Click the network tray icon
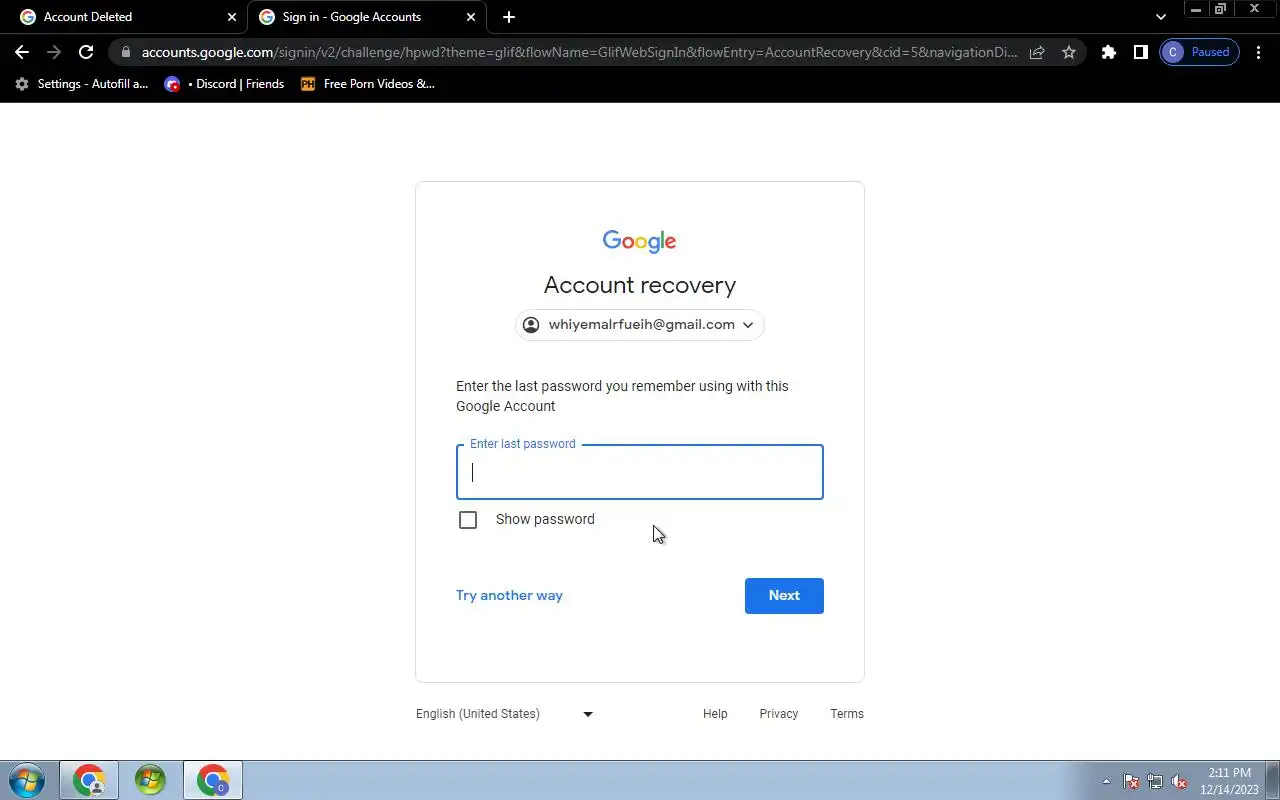Image resolution: width=1280 pixels, height=800 pixels. coord(1155,782)
